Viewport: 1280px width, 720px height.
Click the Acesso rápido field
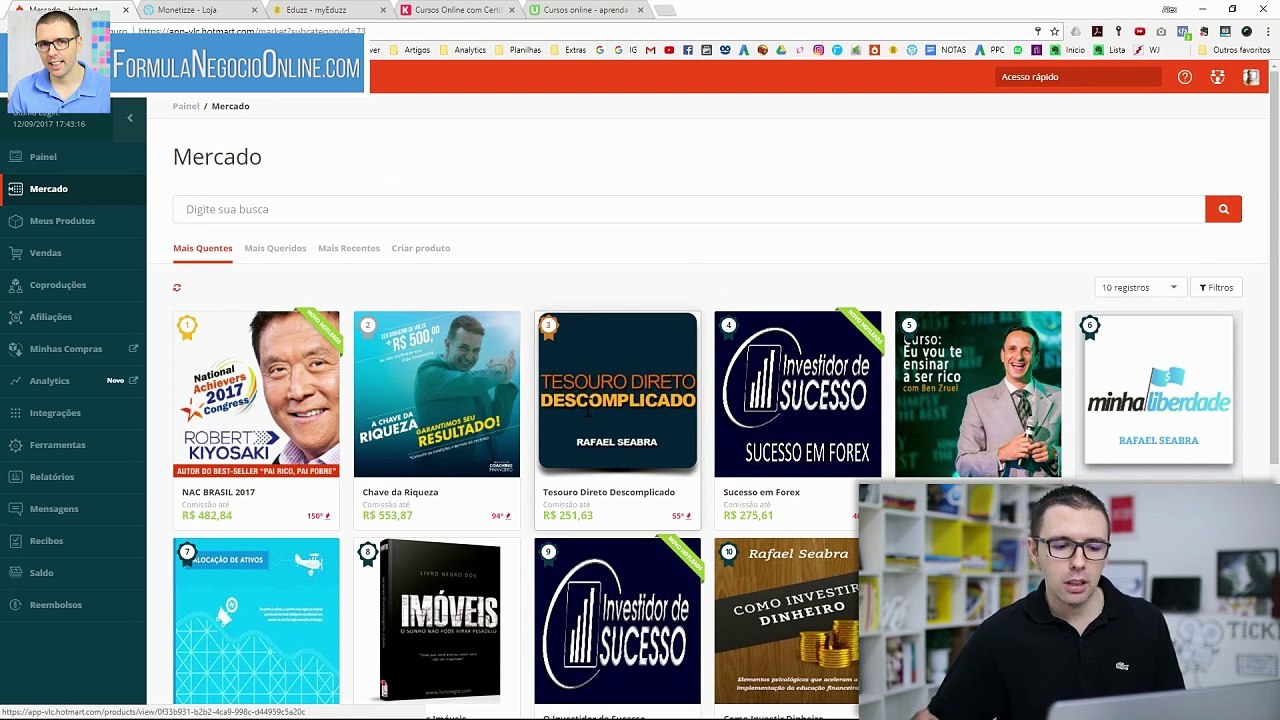[x=1078, y=77]
